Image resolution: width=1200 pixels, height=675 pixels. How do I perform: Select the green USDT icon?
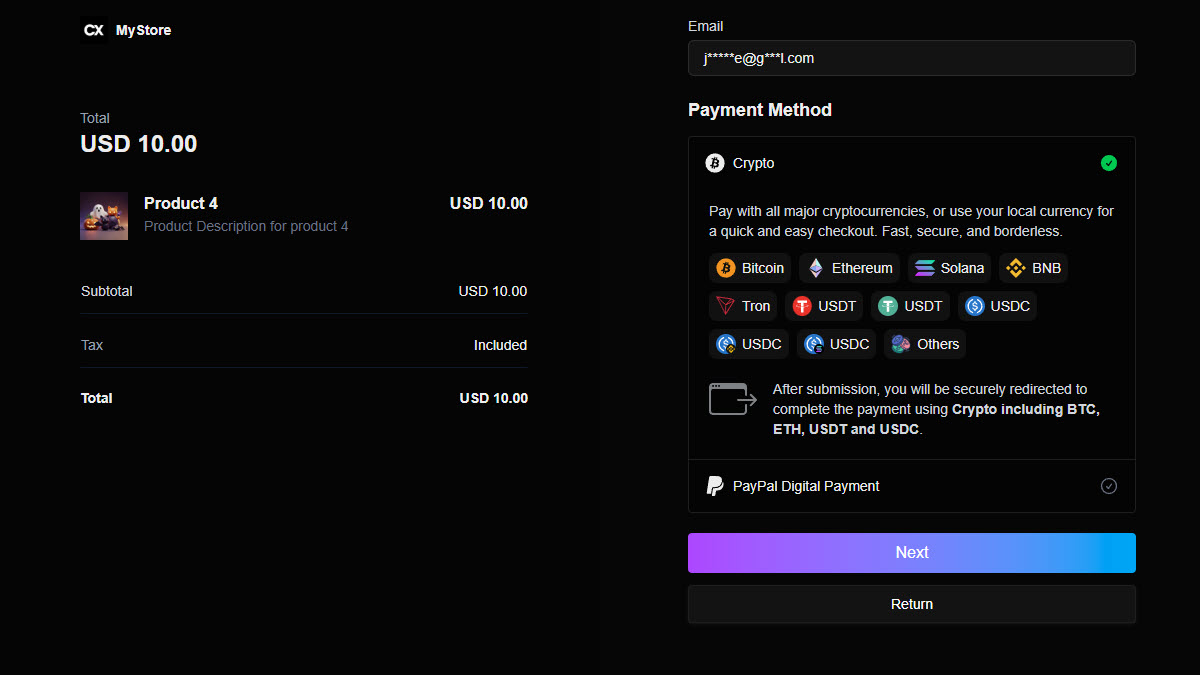888,306
